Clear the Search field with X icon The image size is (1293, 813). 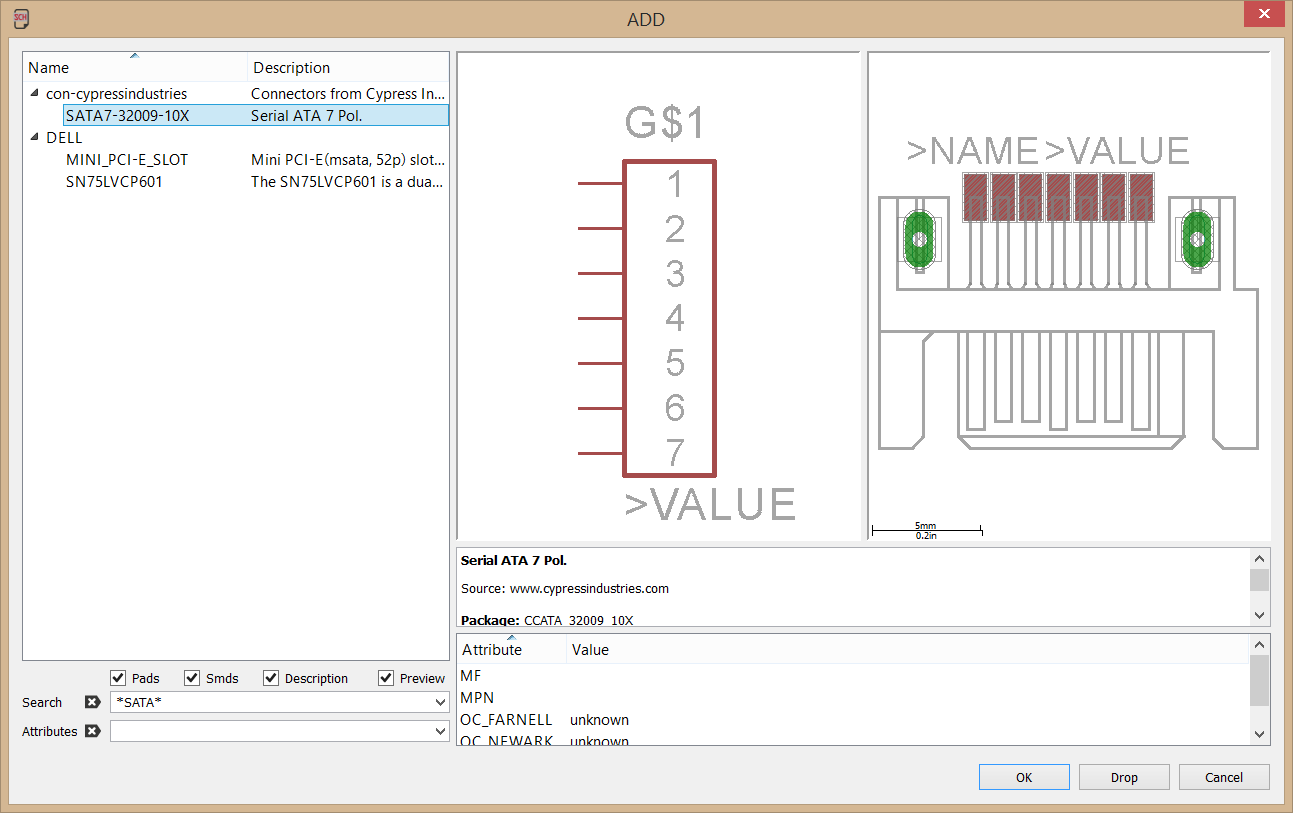(92, 703)
